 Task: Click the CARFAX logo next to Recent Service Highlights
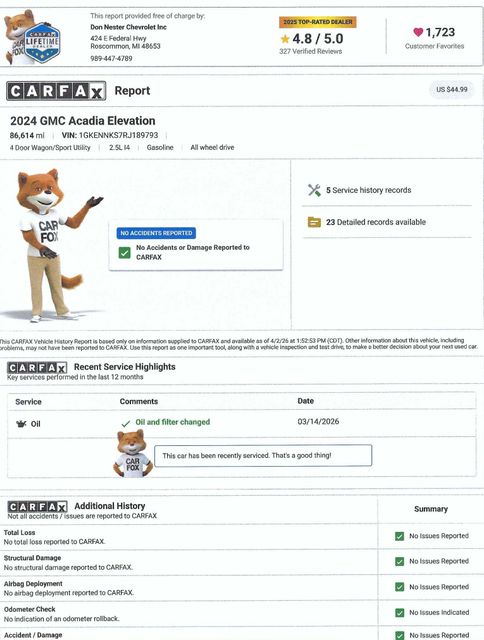37,367
